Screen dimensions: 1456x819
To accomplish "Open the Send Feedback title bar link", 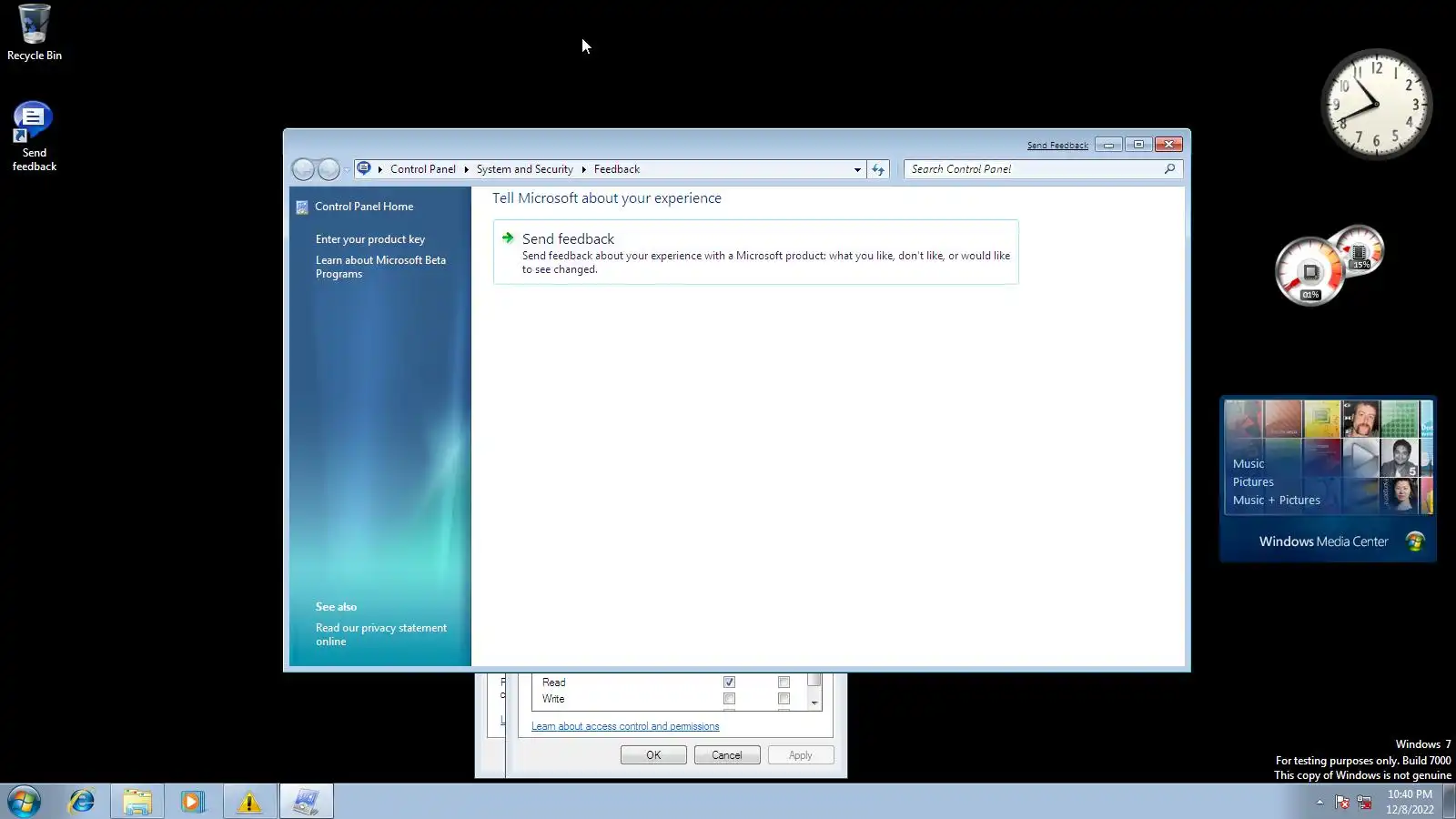I will coord(1057,146).
